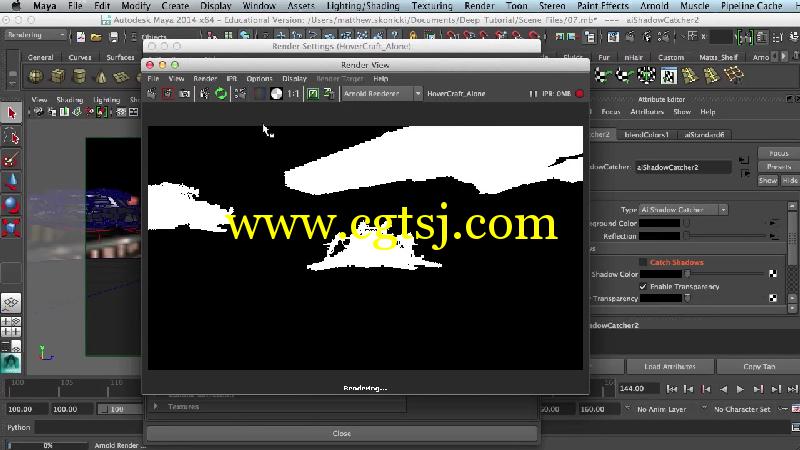Screen dimensions: 800x450
Task: Open the Curves shelf tab
Action: coord(80,57)
